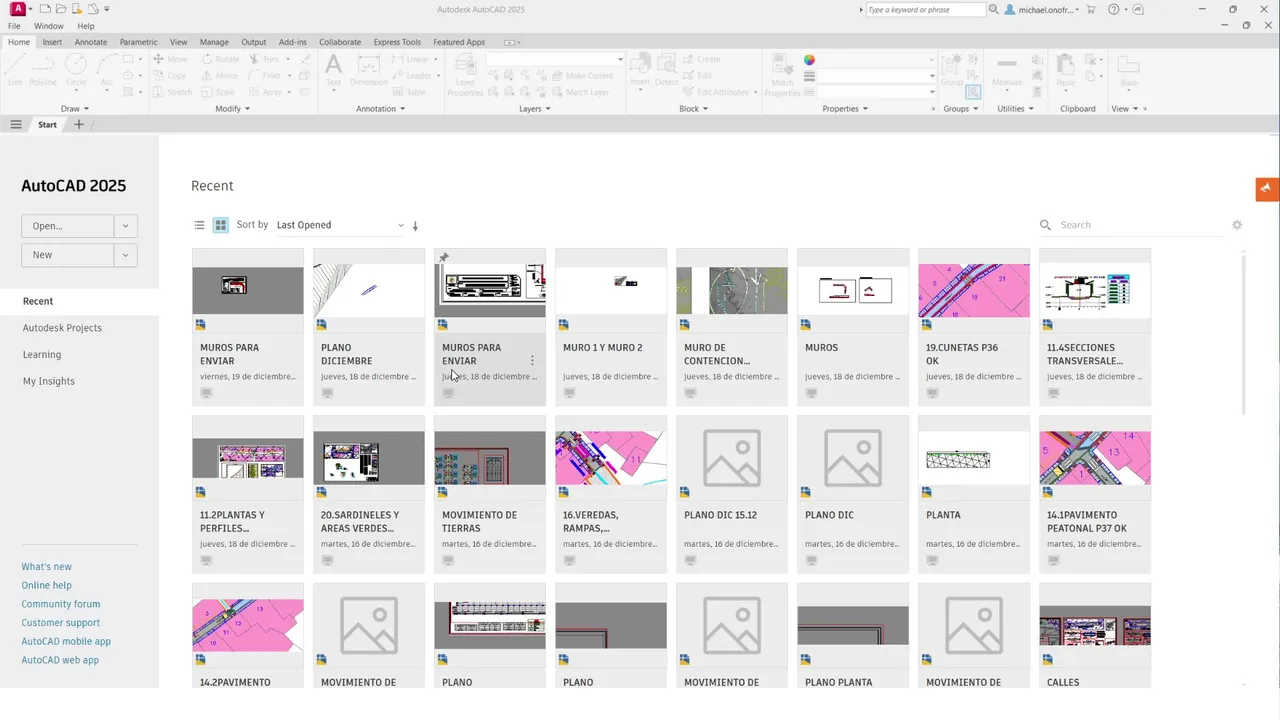
Task: Click the recent files Search field
Action: pos(1140,225)
